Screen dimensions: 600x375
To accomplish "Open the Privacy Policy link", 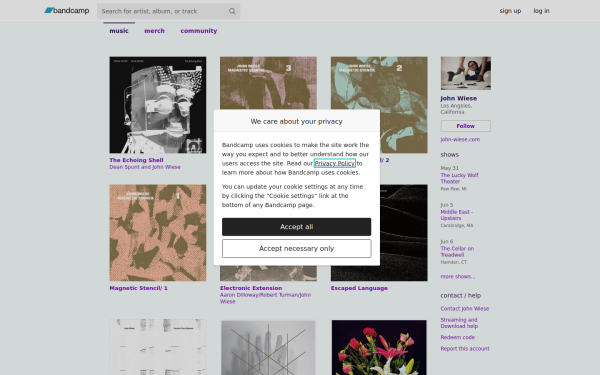I will [335, 163].
